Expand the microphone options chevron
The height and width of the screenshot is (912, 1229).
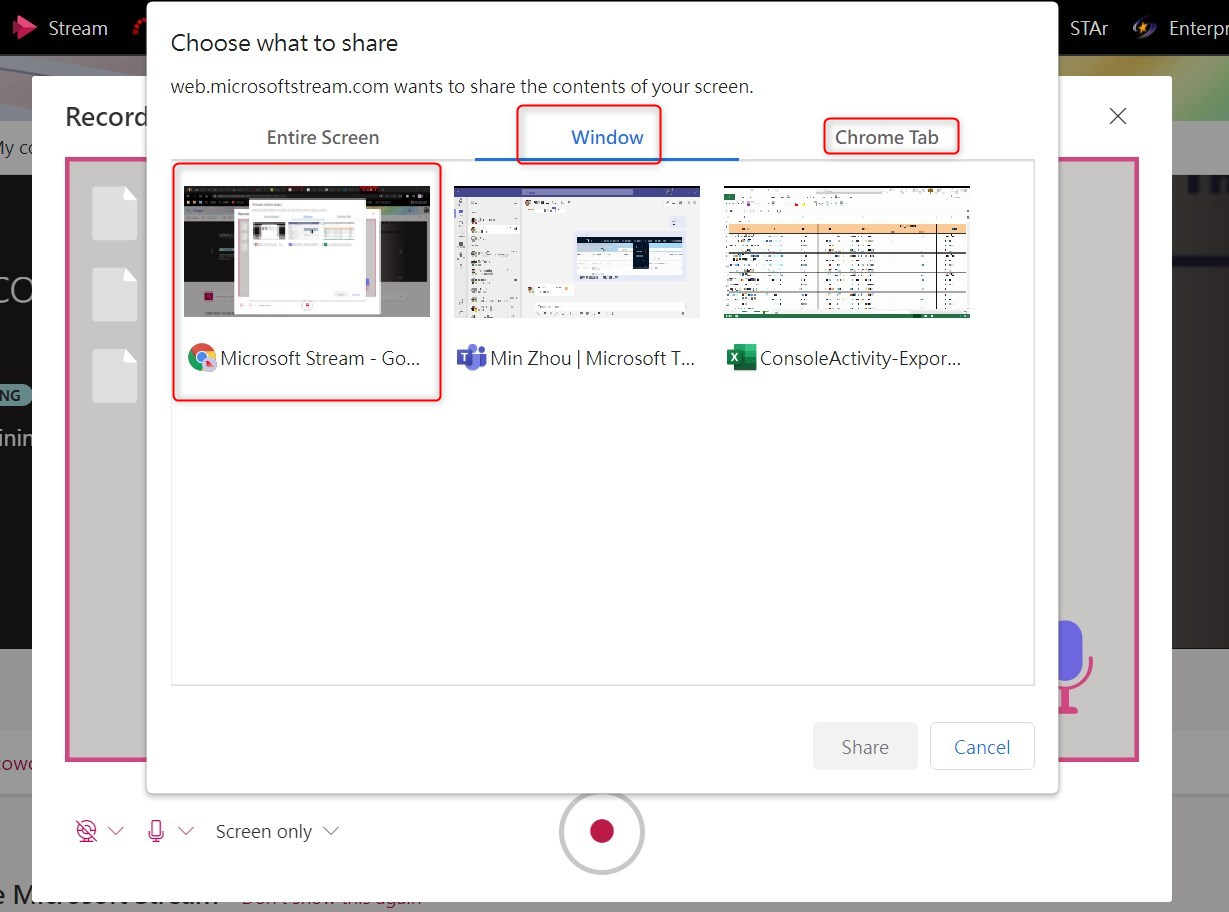click(186, 831)
